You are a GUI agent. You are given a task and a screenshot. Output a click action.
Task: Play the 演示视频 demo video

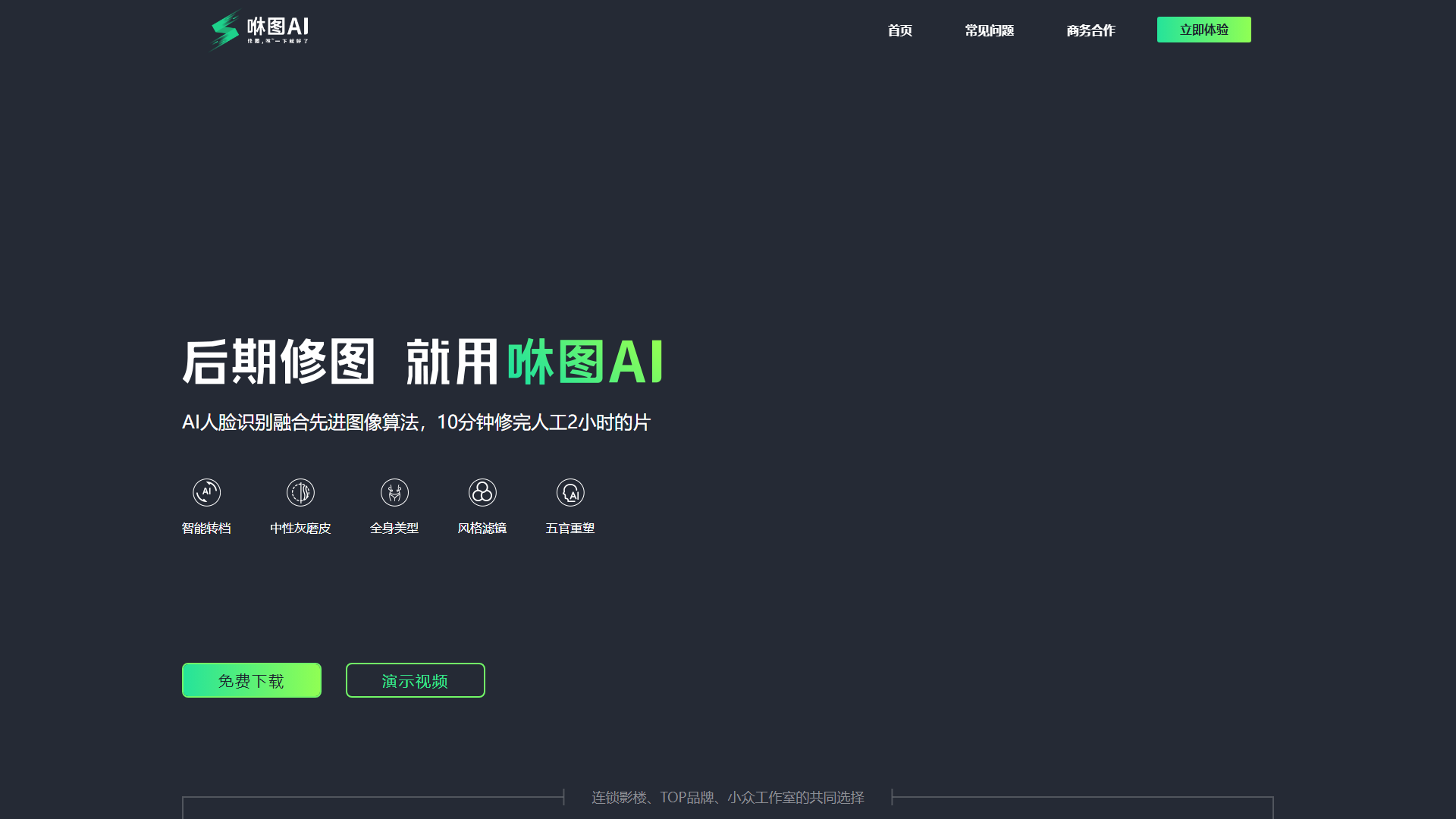[x=415, y=680]
